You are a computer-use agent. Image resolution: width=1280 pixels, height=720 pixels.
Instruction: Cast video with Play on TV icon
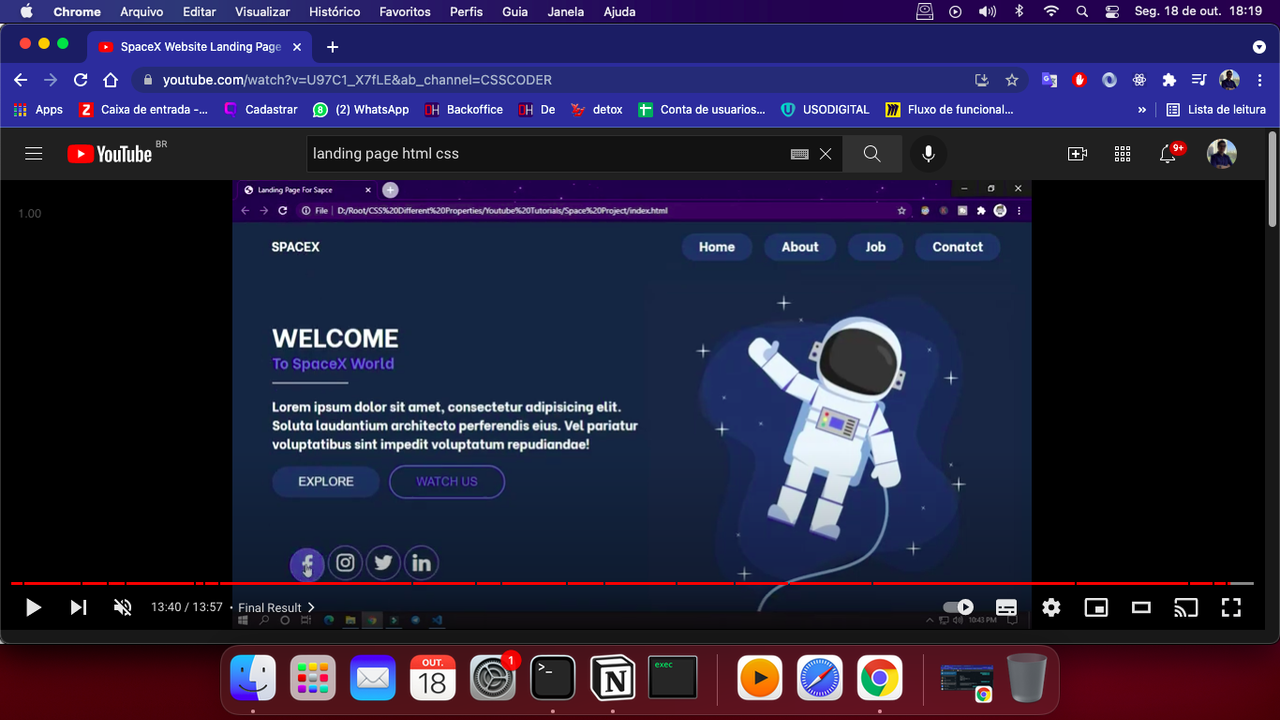coord(1186,607)
